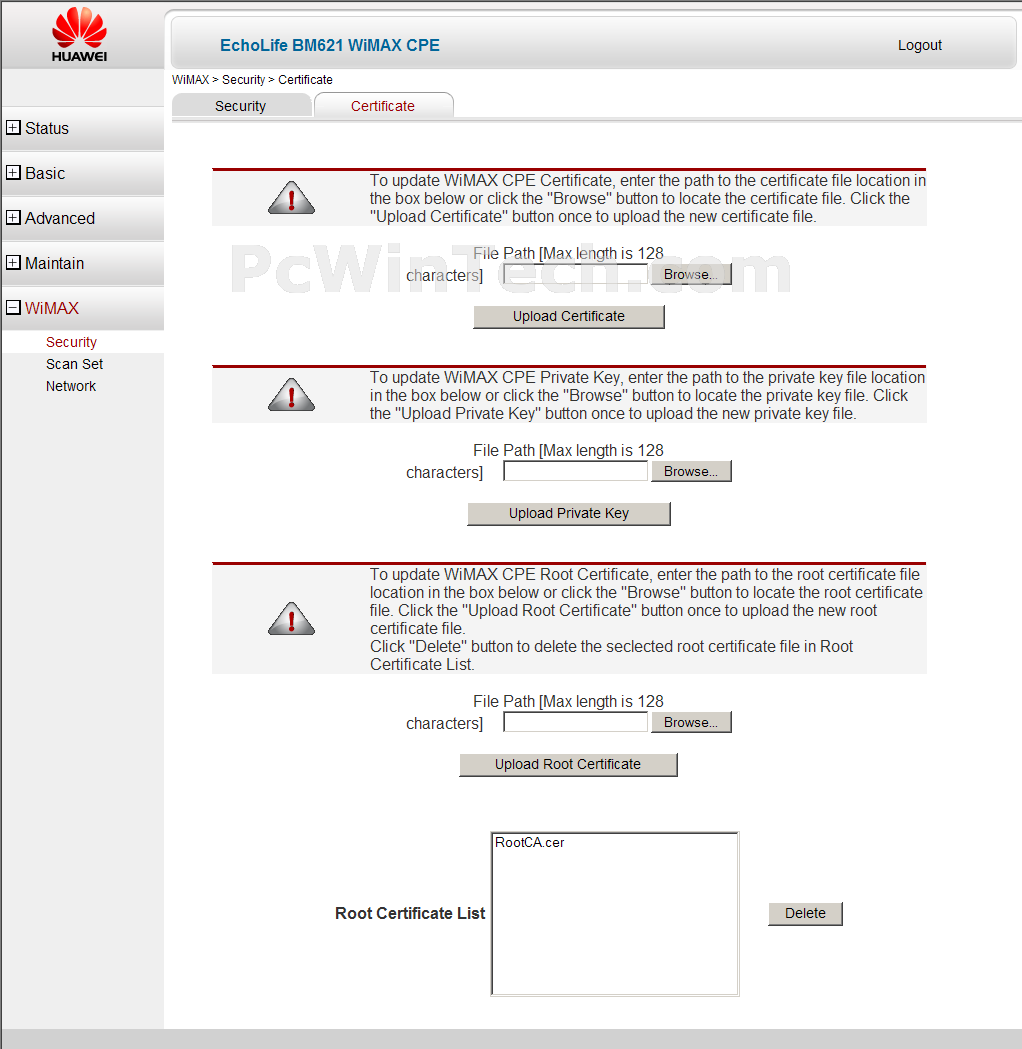
Task: Expand the Advanced menu plus icon
Action: 13,217
